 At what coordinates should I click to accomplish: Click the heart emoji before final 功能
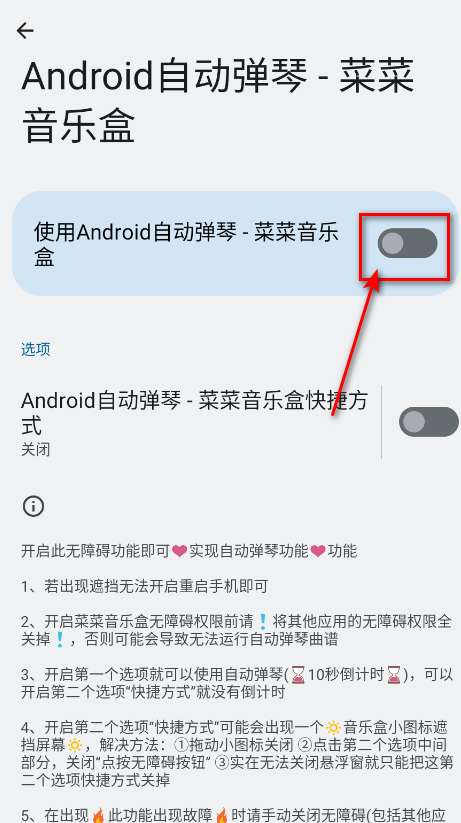[318, 551]
